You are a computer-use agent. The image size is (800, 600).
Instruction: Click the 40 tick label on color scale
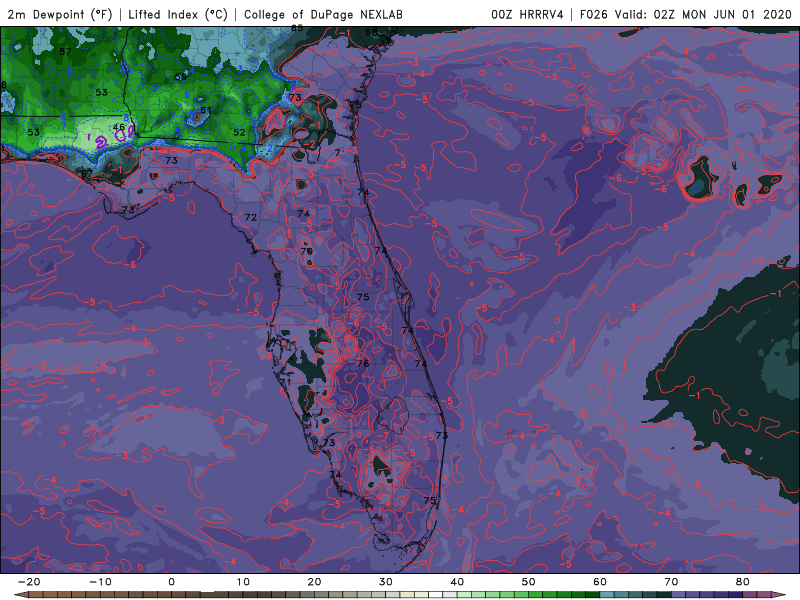tap(457, 582)
